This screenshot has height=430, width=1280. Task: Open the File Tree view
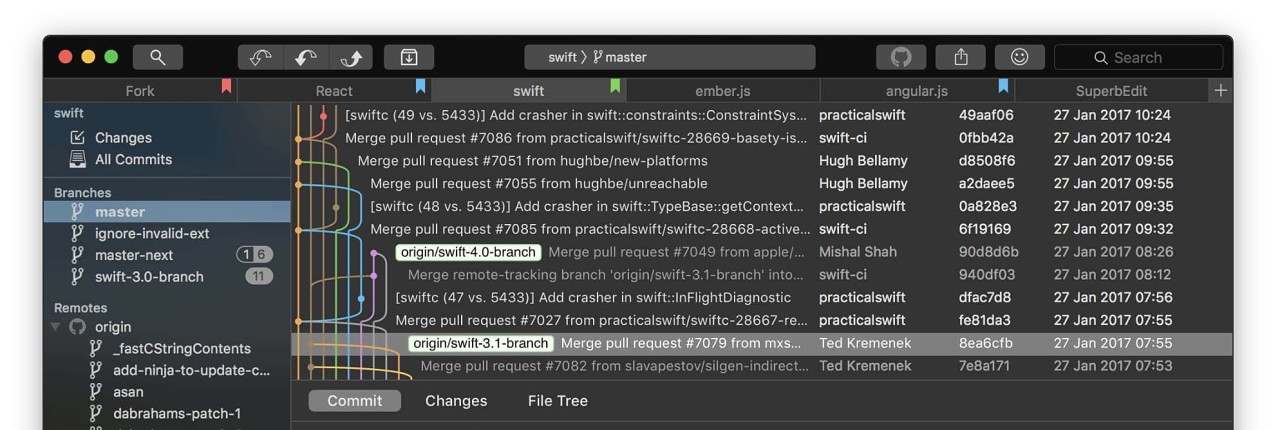click(557, 401)
